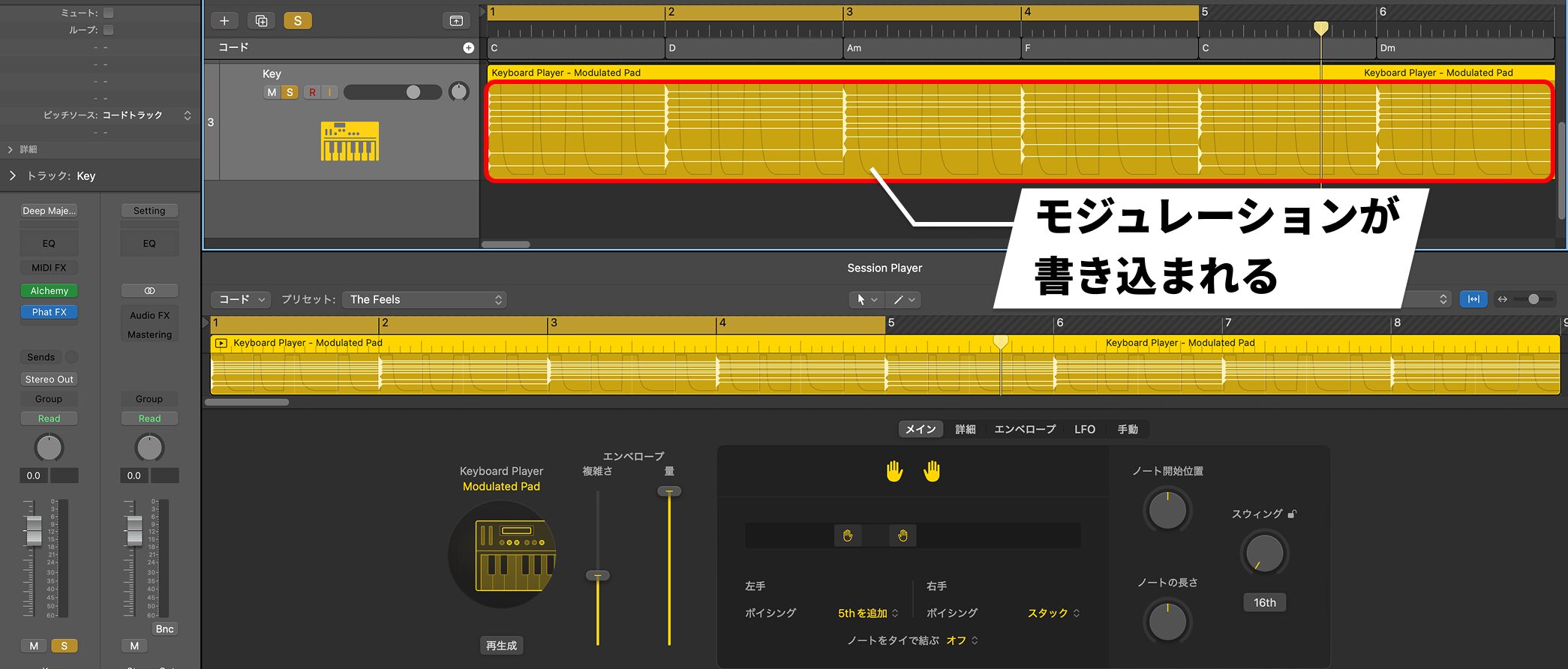Click the Dm chord in chord track

[x=1388, y=48]
